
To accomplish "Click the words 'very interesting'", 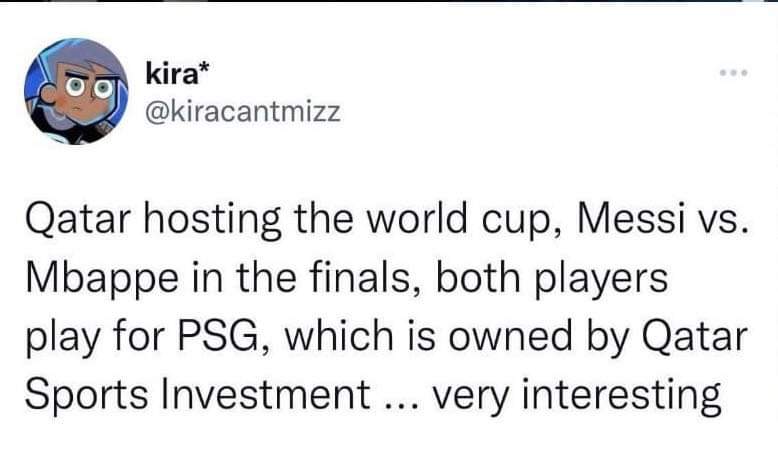I will pyautogui.click(x=577, y=396).
